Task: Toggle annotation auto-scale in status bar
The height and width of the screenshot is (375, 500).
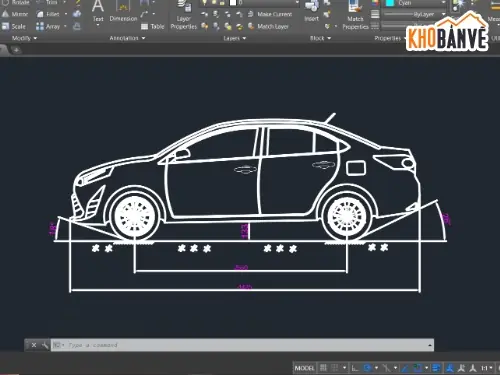Action: coord(462,368)
